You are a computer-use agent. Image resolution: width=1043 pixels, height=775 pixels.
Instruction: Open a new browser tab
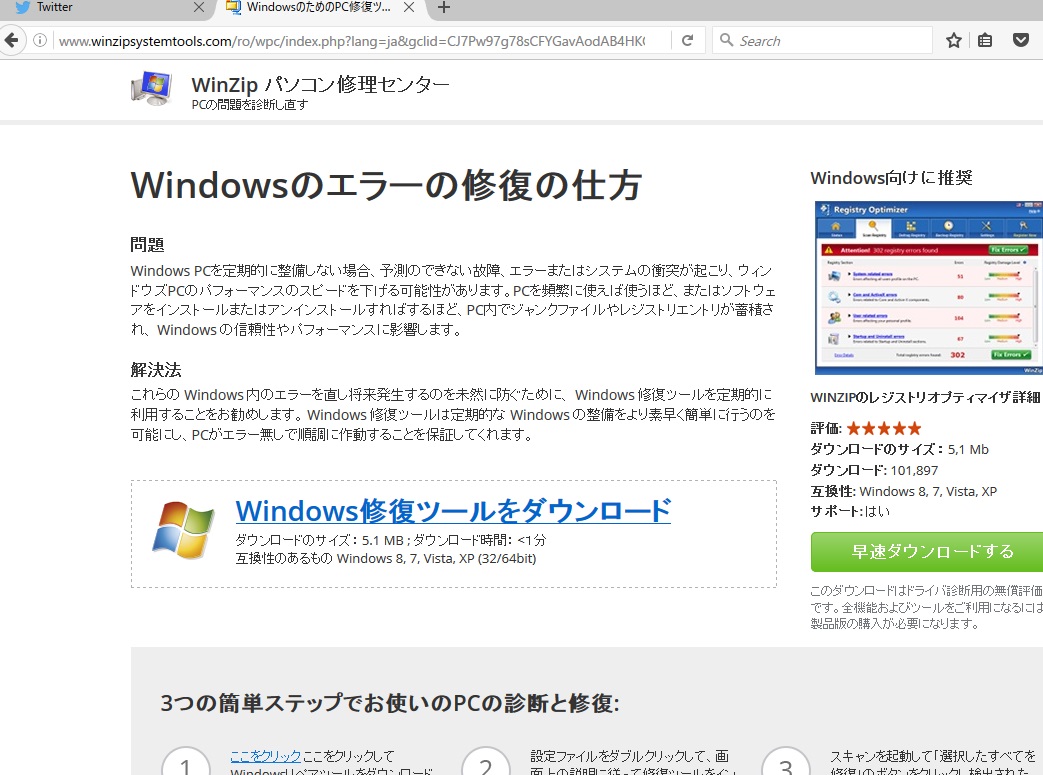click(444, 7)
